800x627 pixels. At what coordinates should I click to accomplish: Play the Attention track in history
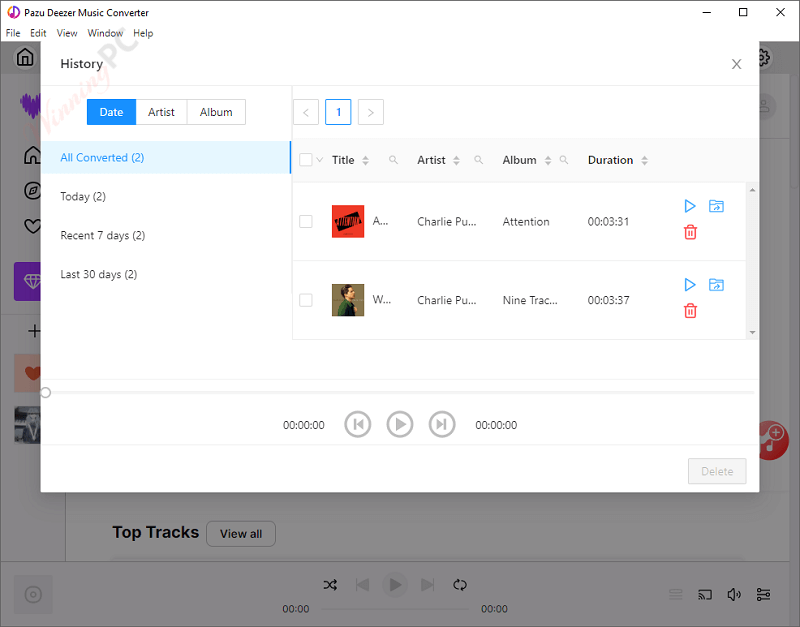690,206
